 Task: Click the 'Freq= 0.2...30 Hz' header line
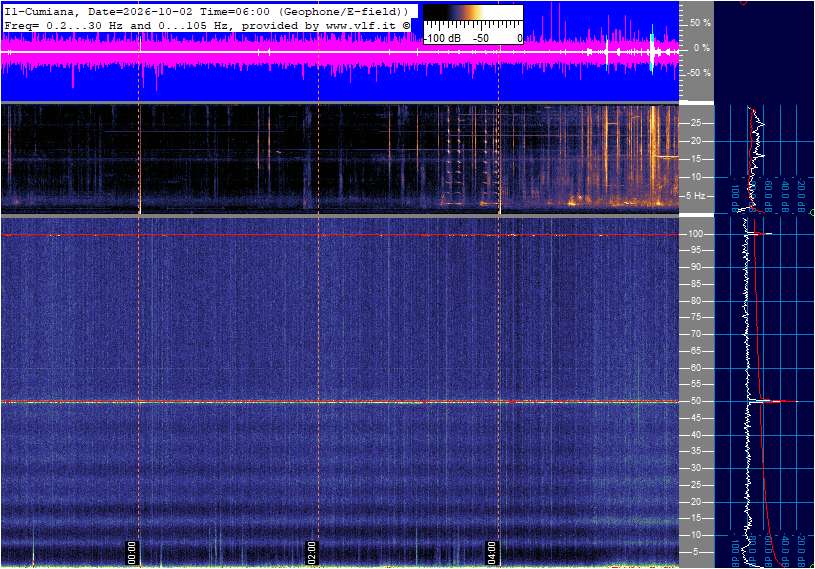pos(206,25)
